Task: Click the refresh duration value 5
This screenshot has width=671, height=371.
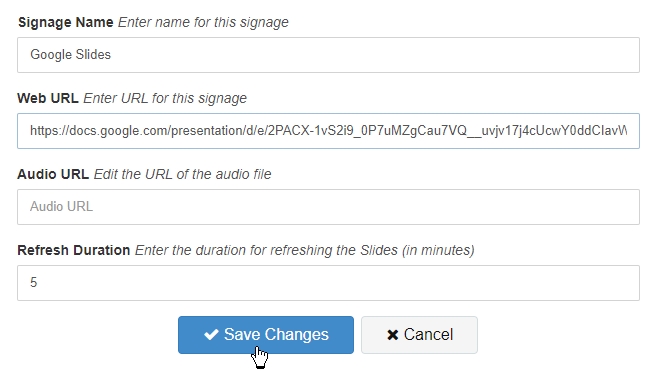Action: coord(33,282)
